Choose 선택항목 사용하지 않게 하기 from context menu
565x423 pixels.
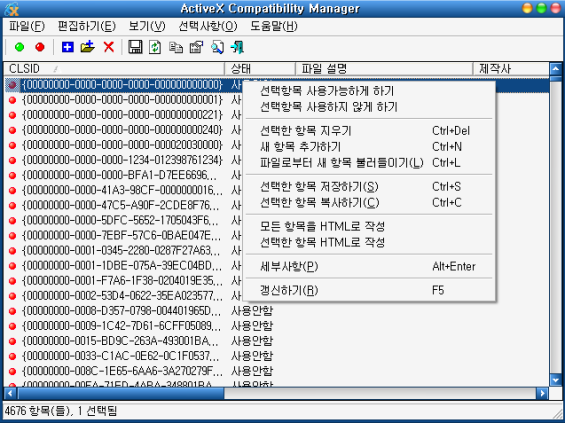click(369, 107)
